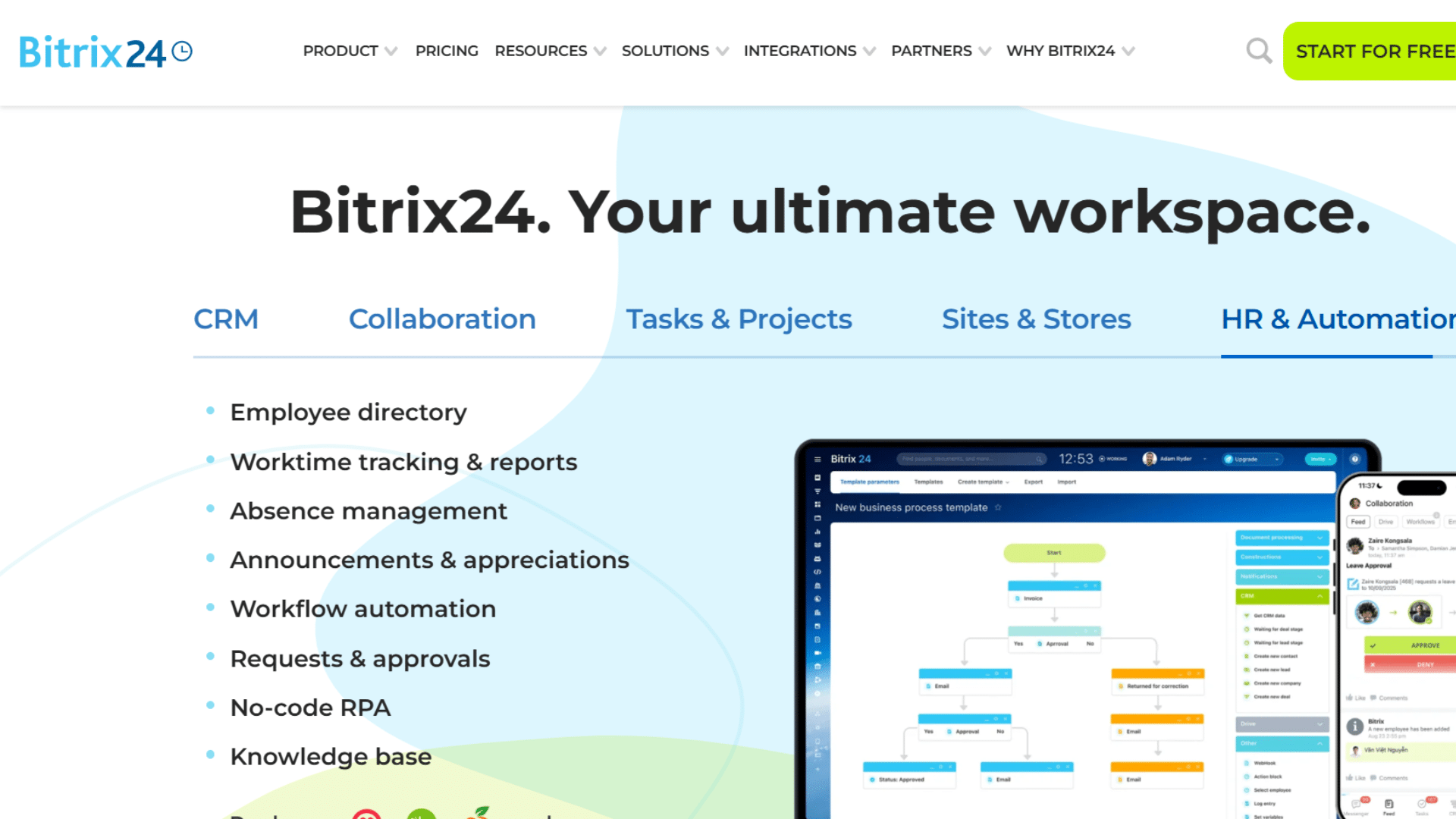Image resolution: width=1456 pixels, height=819 pixels.
Task: Click the Feed tab in phone mockup
Action: 1357,522
